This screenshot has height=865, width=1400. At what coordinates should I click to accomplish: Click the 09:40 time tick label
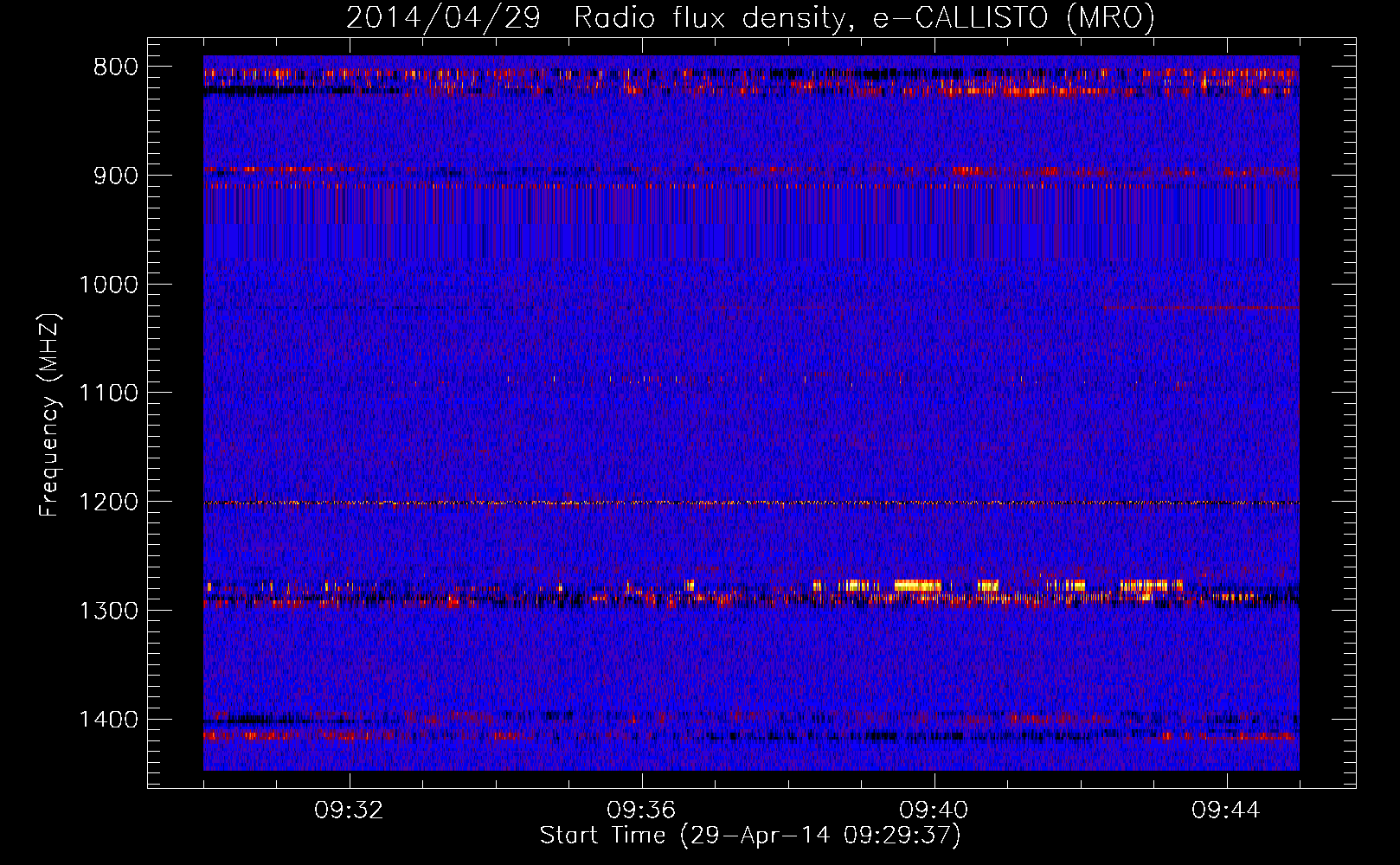pyautogui.click(x=934, y=811)
